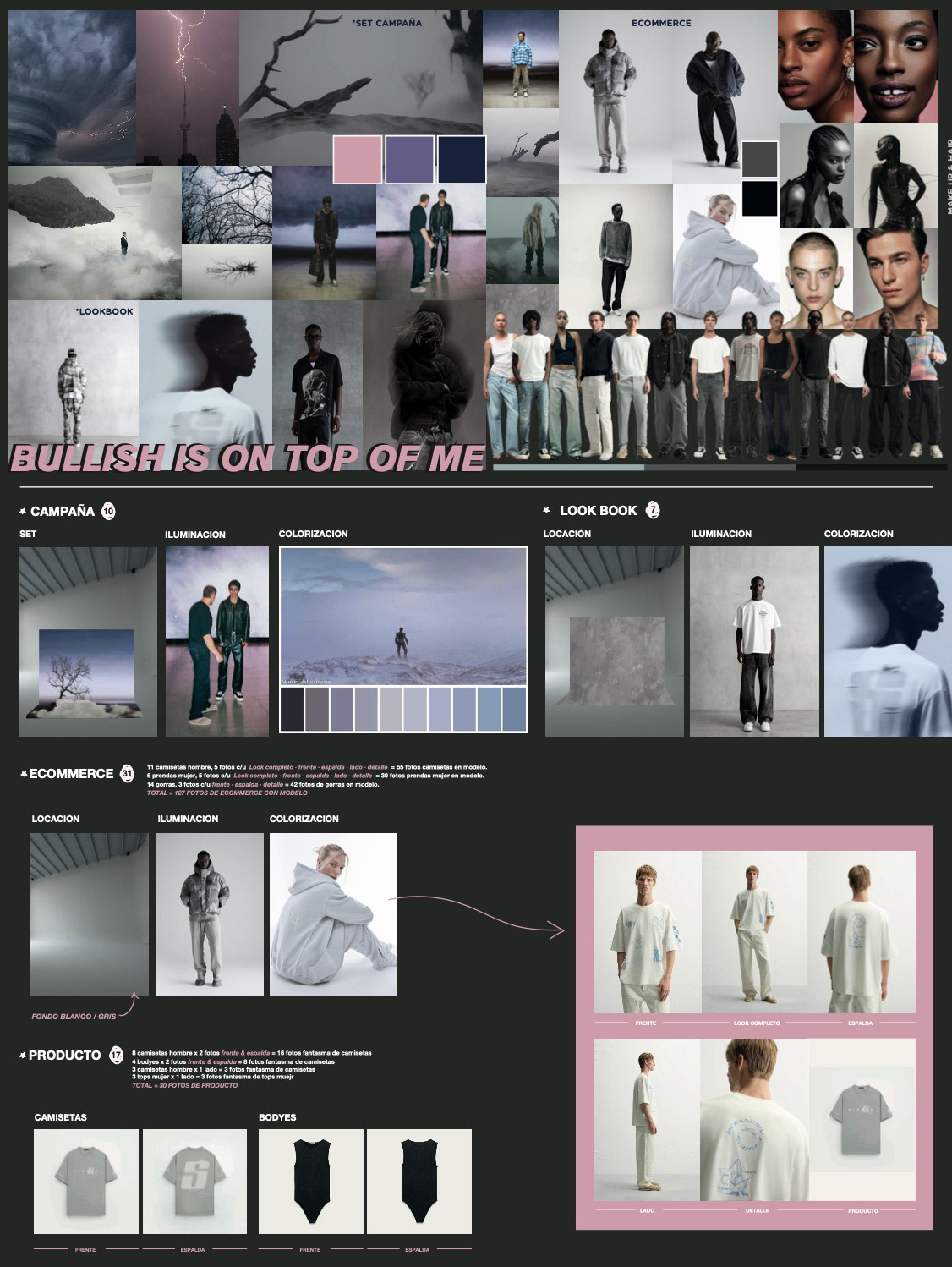Open the gray t-shirt front product photo
The image size is (952, 1267).
click(86, 1182)
